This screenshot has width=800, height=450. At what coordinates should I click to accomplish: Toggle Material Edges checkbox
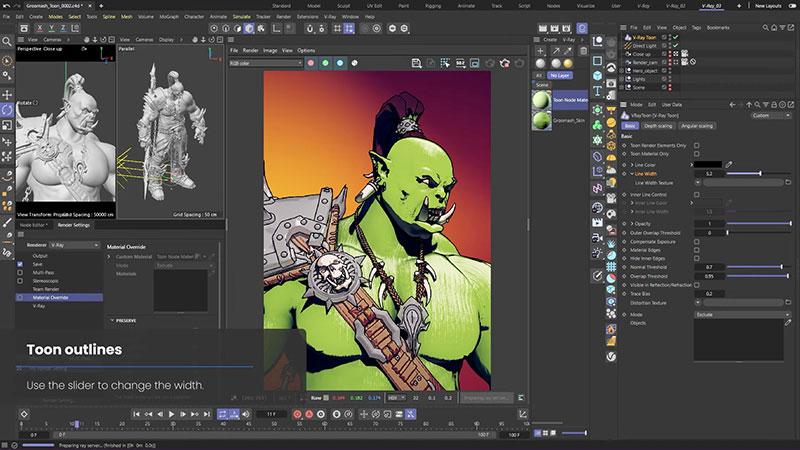[x=696, y=250]
